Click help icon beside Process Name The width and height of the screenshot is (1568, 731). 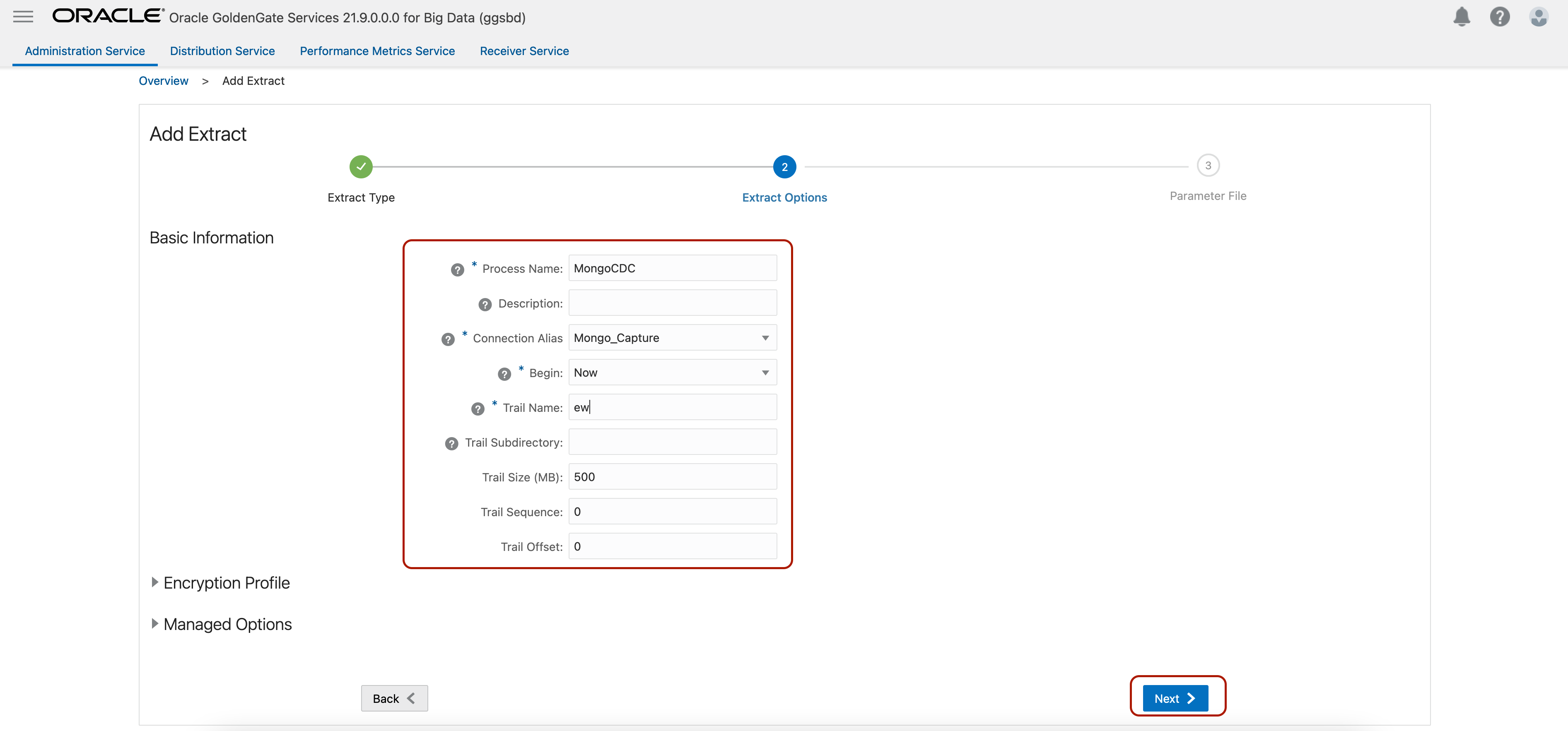(457, 269)
